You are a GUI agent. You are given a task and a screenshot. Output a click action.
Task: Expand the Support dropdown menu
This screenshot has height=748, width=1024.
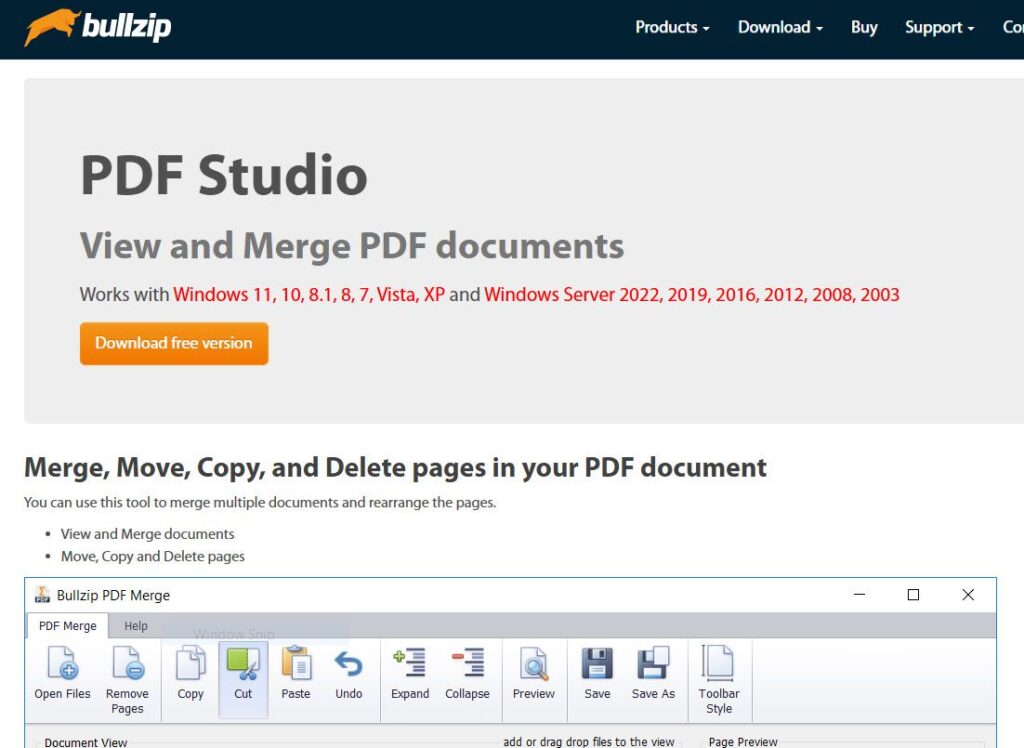(x=939, y=28)
